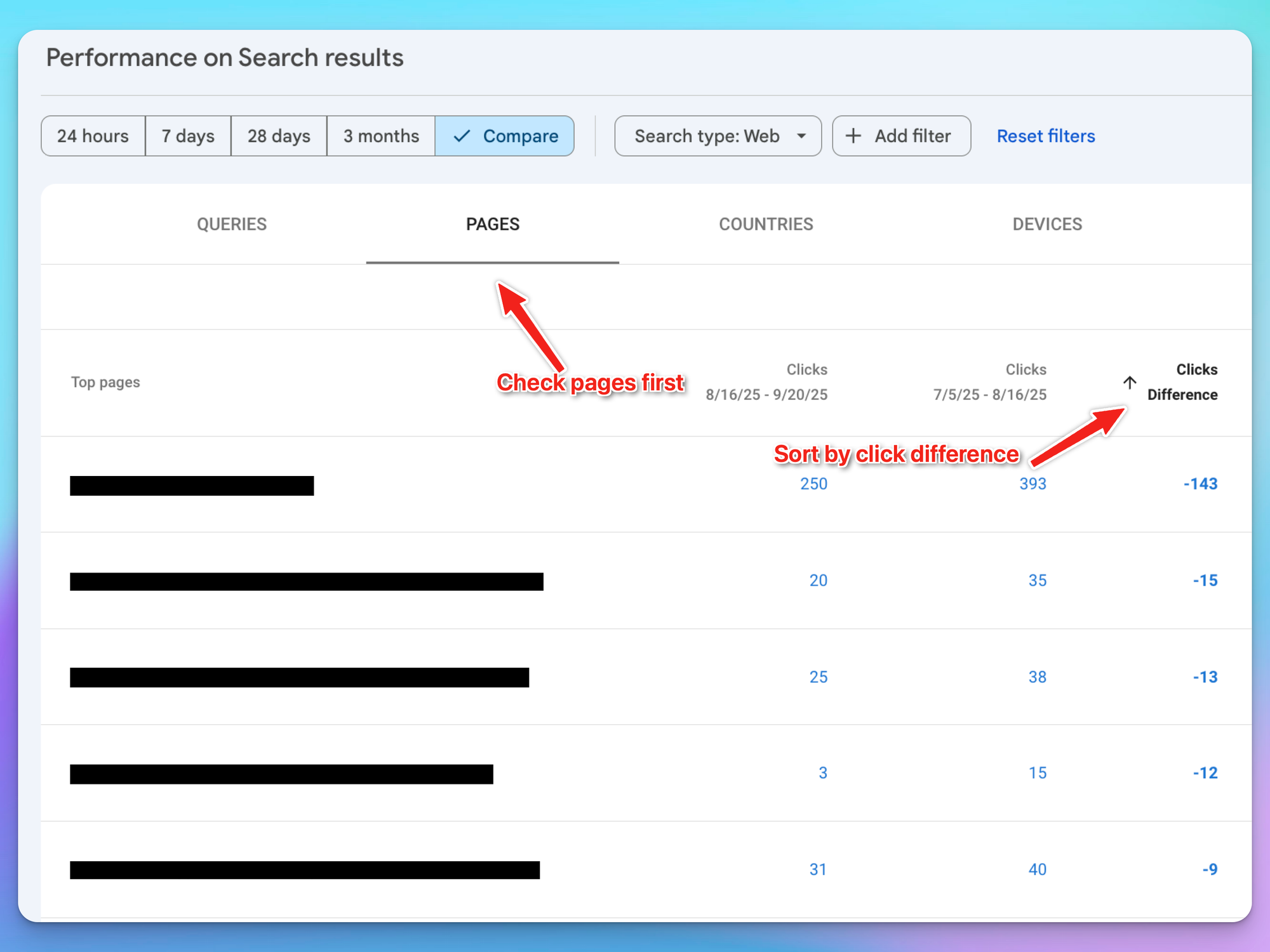Sort by Clicks 8/16/25 - 9/20/25 column

(x=766, y=382)
